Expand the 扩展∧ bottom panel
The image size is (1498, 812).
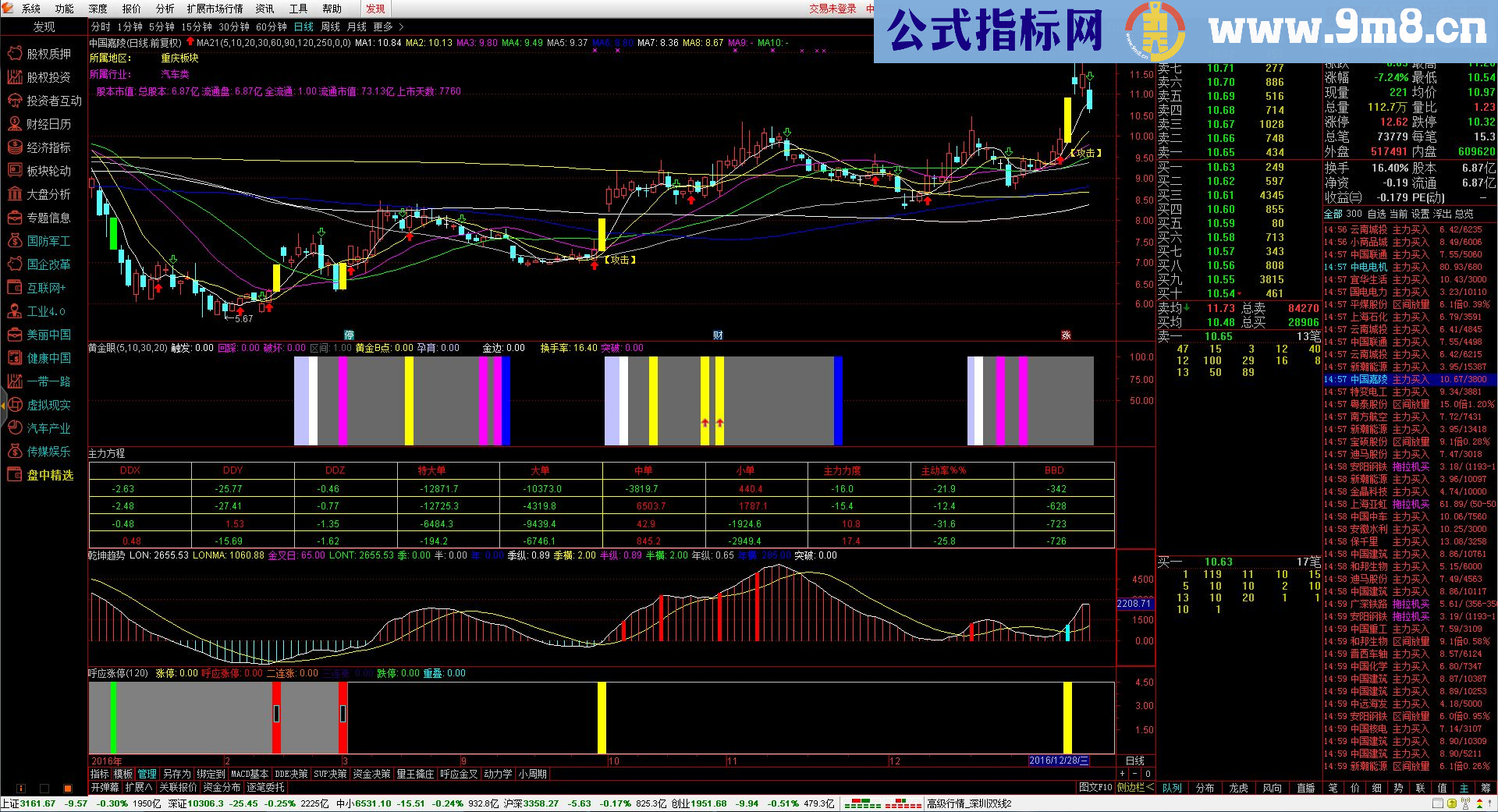(139, 788)
